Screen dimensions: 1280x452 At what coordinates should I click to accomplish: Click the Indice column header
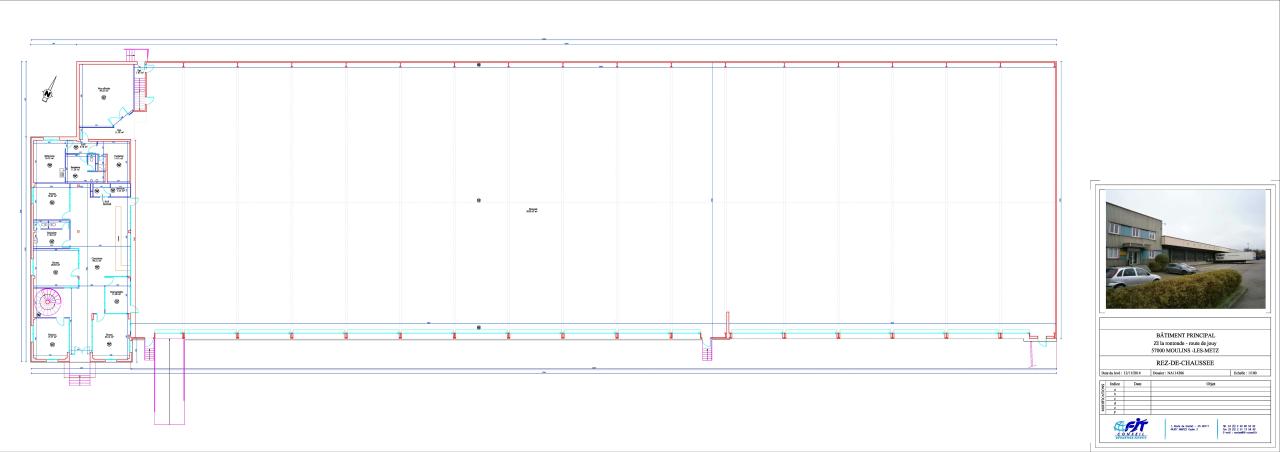[1114, 384]
